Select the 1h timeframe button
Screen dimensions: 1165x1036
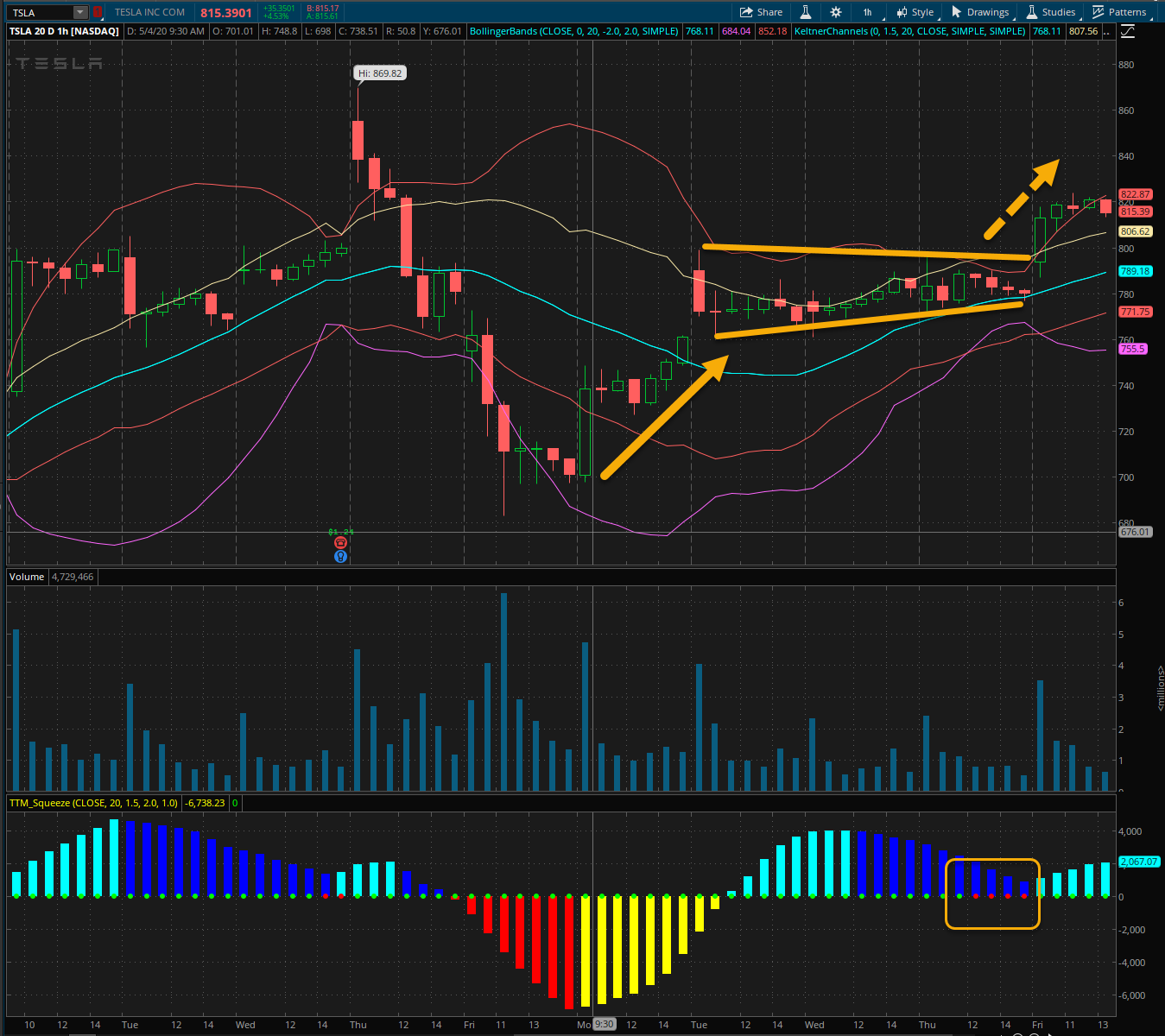click(x=867, y=12)
